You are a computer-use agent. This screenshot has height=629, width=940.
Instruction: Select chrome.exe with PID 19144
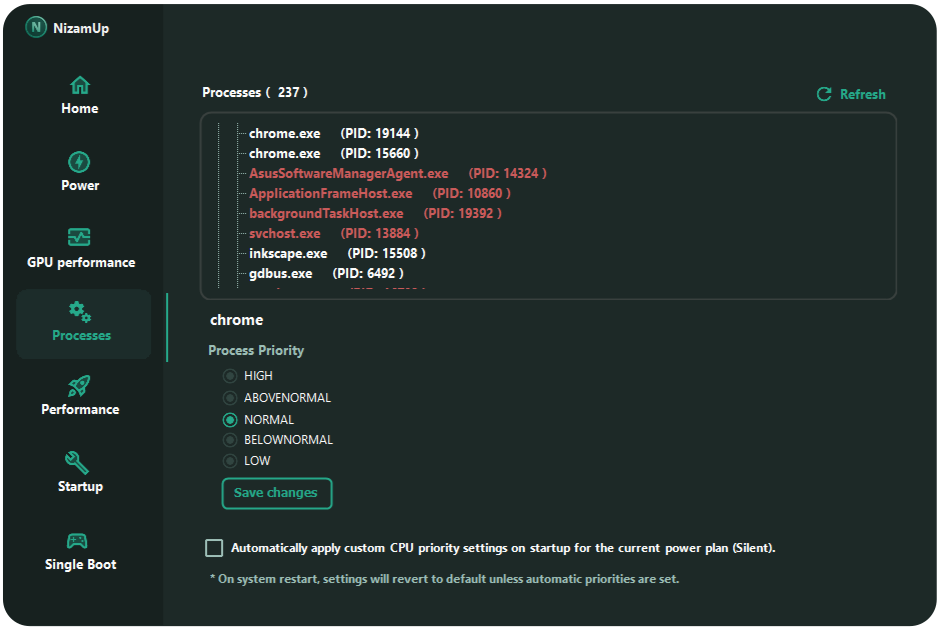(285, 133)
